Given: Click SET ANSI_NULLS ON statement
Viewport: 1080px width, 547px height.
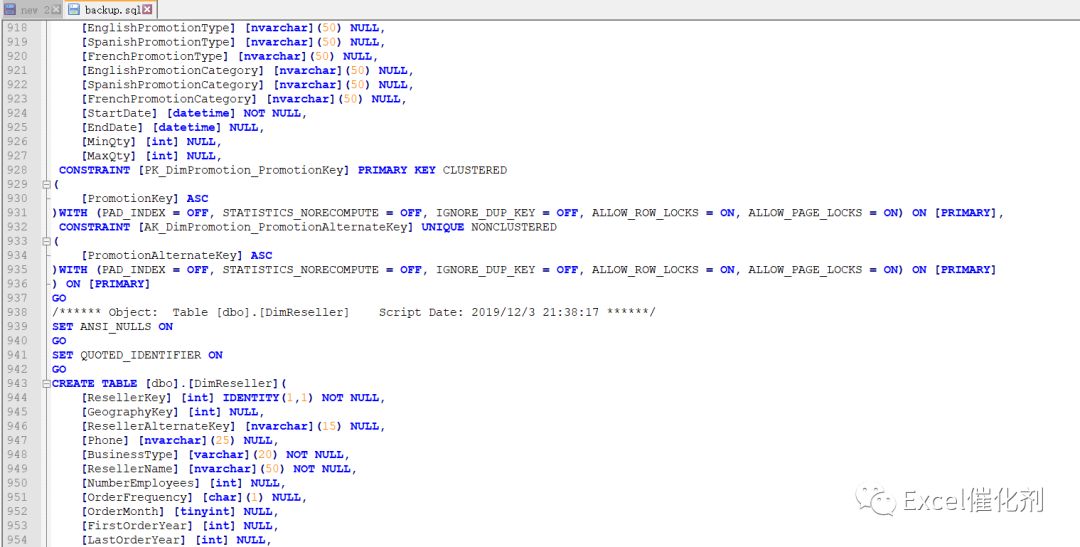Looking at the screenshot, I should click(x=112, y=327).
